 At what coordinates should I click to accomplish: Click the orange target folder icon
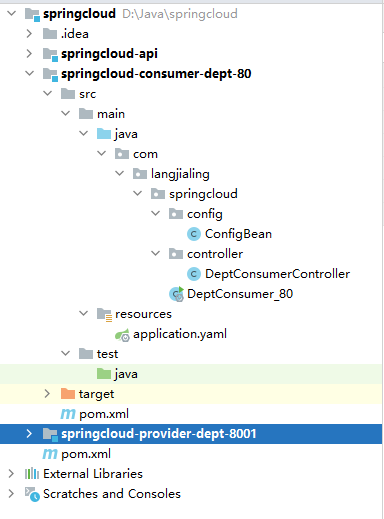pyautogui.click(x=68, y=394)
